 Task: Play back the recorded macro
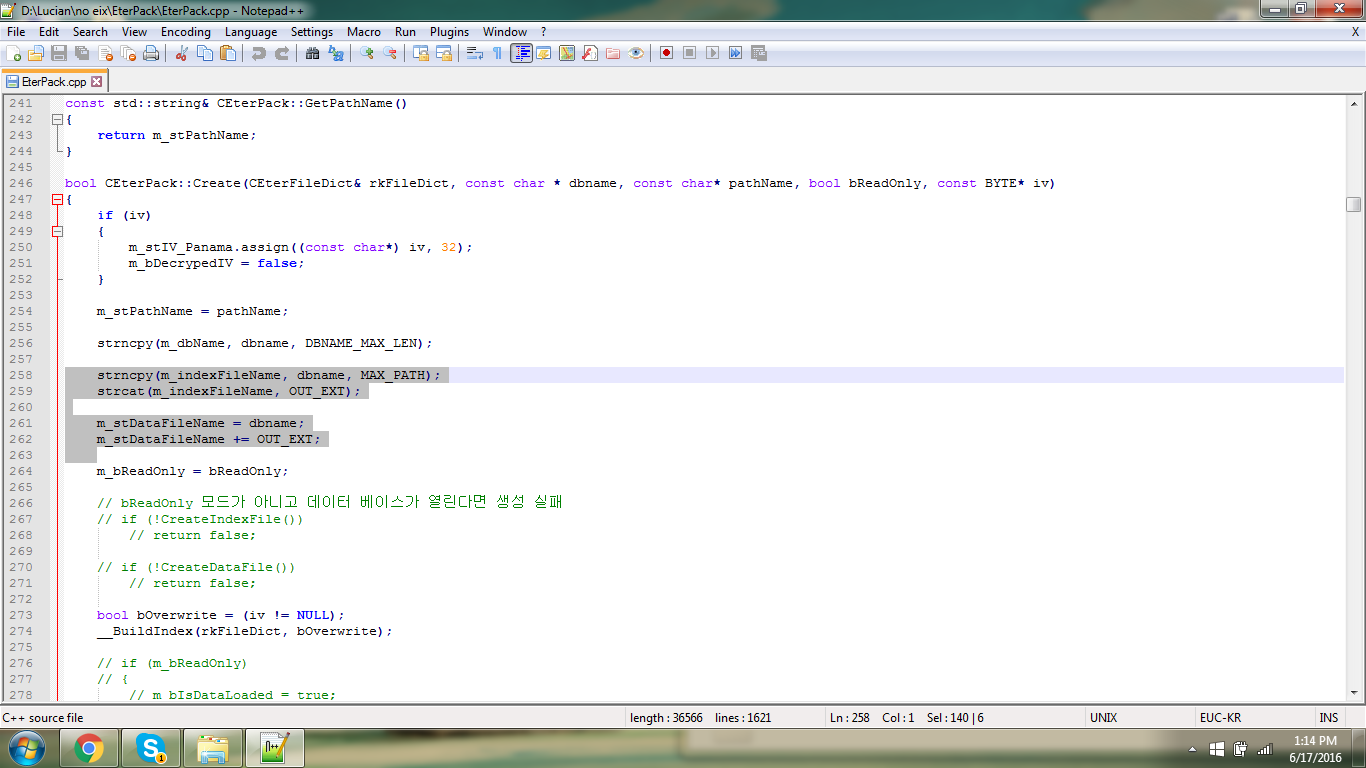coord(712,53)
